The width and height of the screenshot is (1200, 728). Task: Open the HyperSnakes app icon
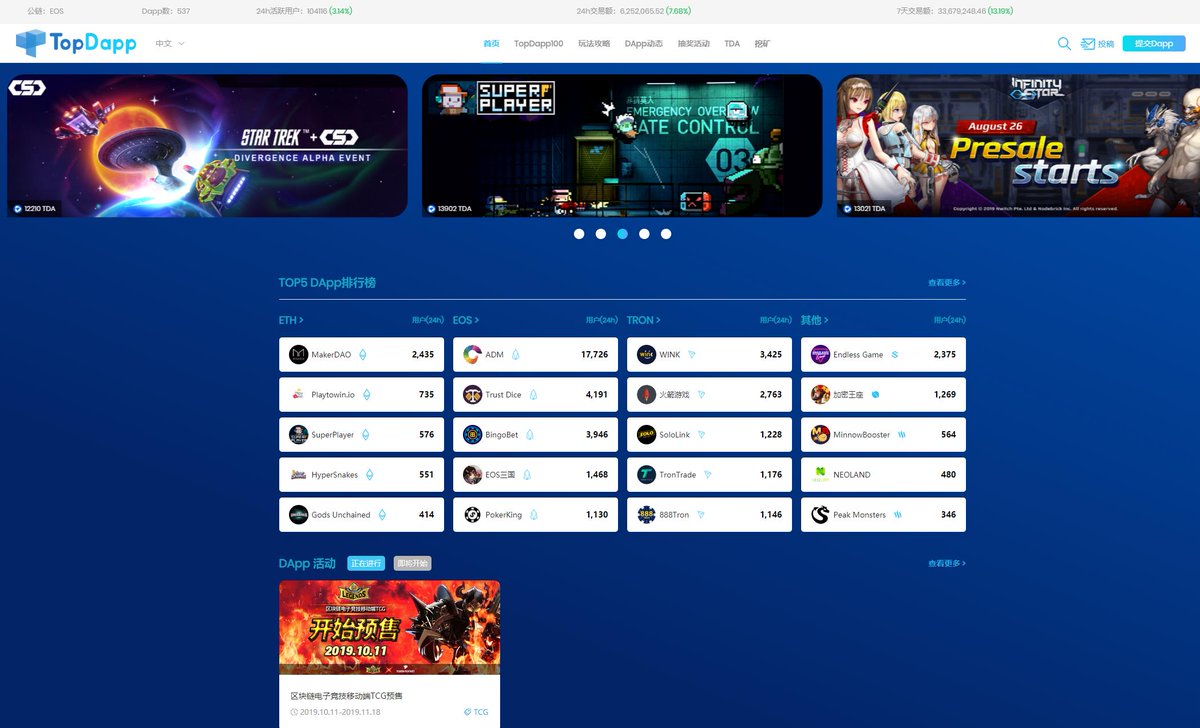pyautogui.click(x=298, y=475)
